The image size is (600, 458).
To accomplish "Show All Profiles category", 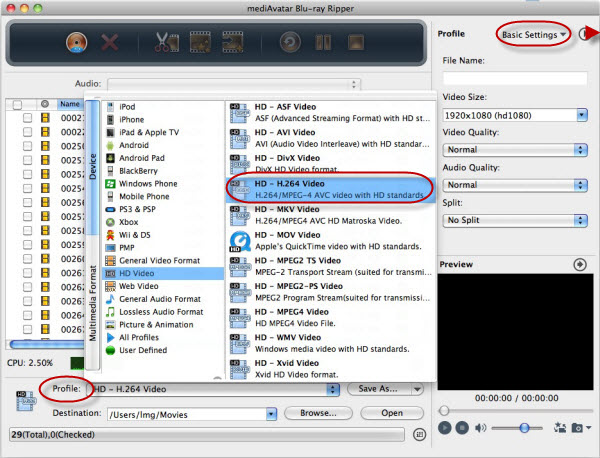I will pos(163,337).
